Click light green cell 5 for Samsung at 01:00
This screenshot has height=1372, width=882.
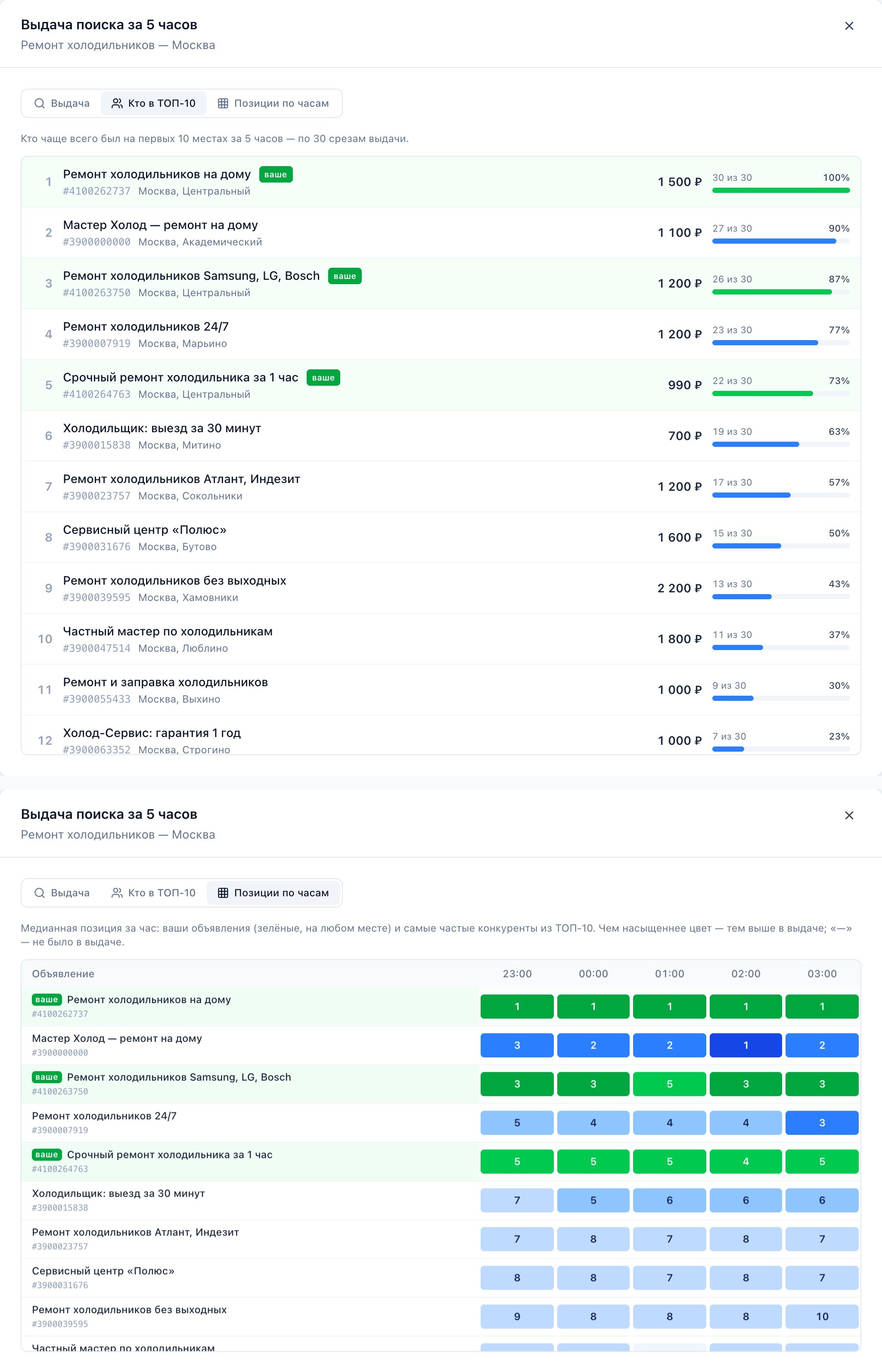click(x=670, y=1084)
